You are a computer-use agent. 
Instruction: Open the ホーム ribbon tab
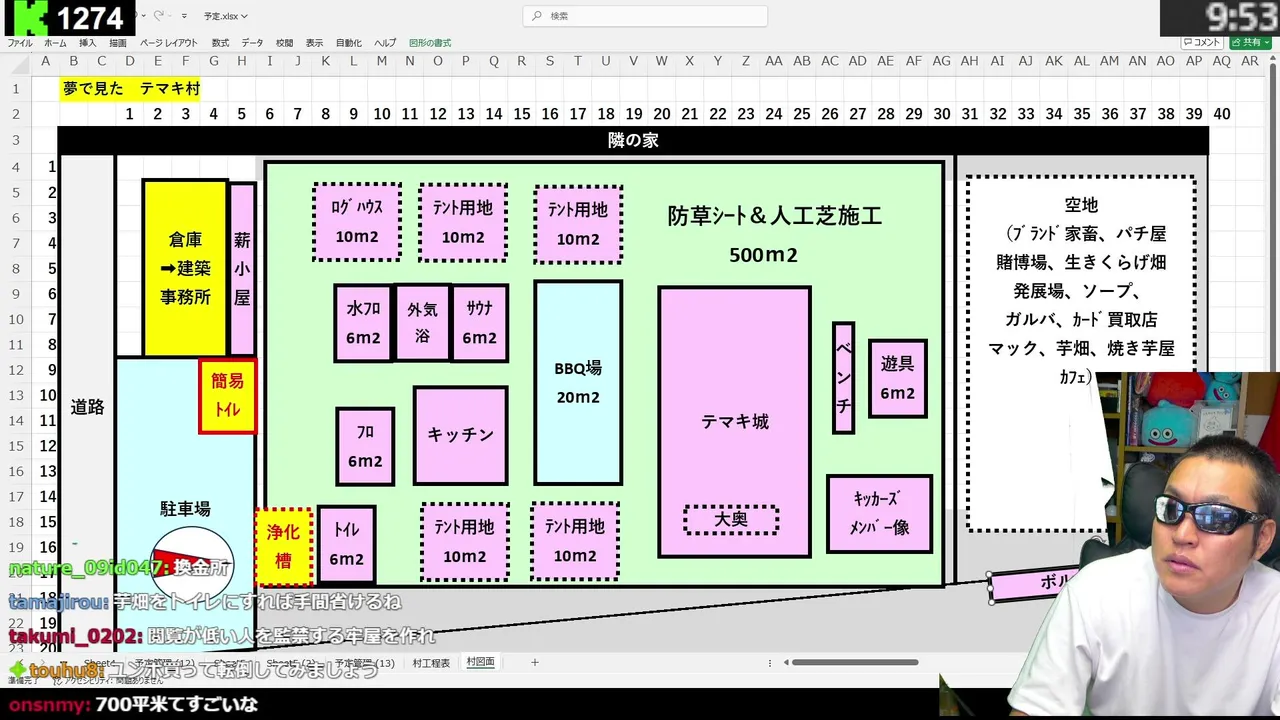point(55,43)
